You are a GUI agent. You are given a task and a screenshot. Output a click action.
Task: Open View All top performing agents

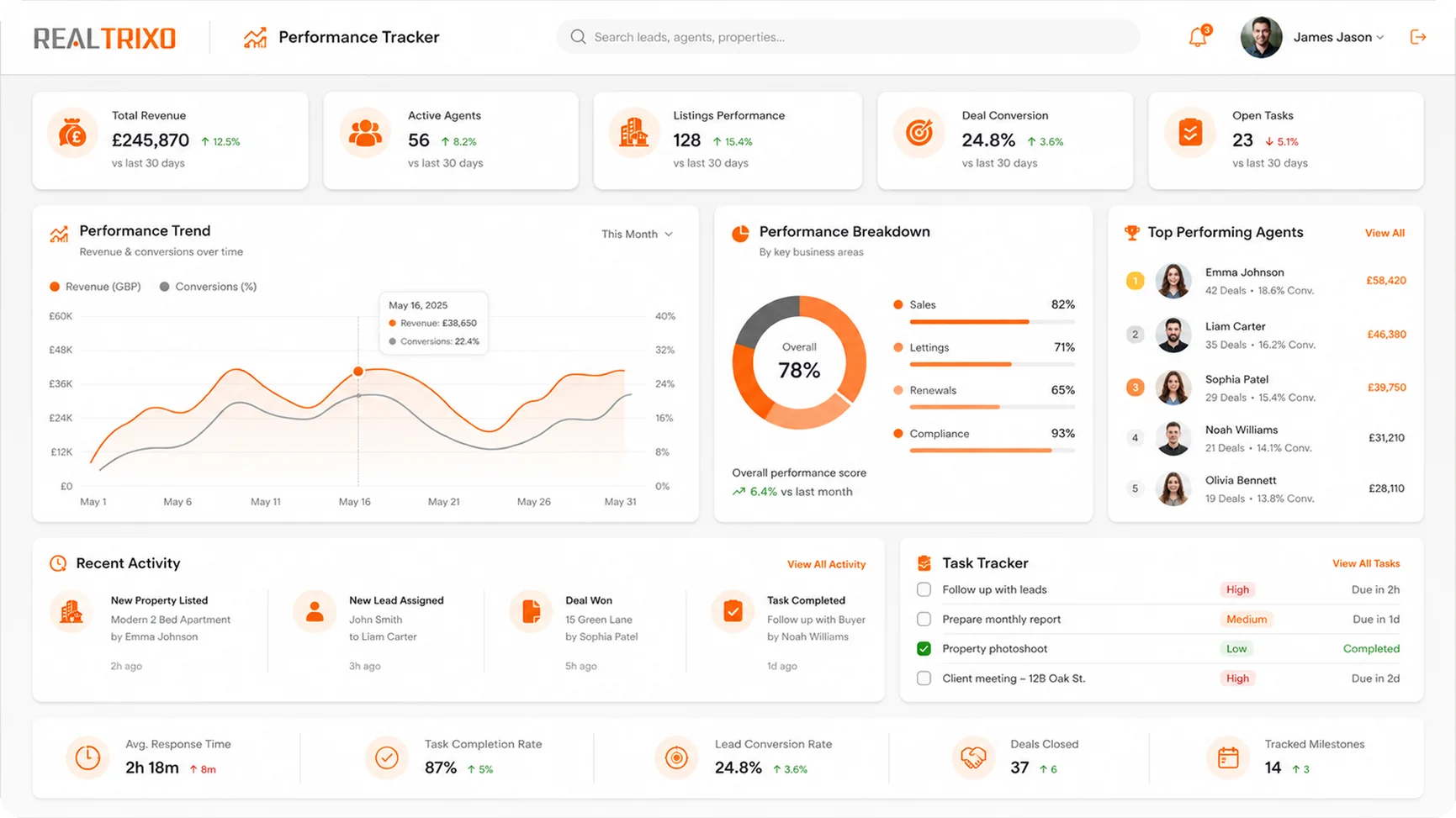tap(1385, 233)
